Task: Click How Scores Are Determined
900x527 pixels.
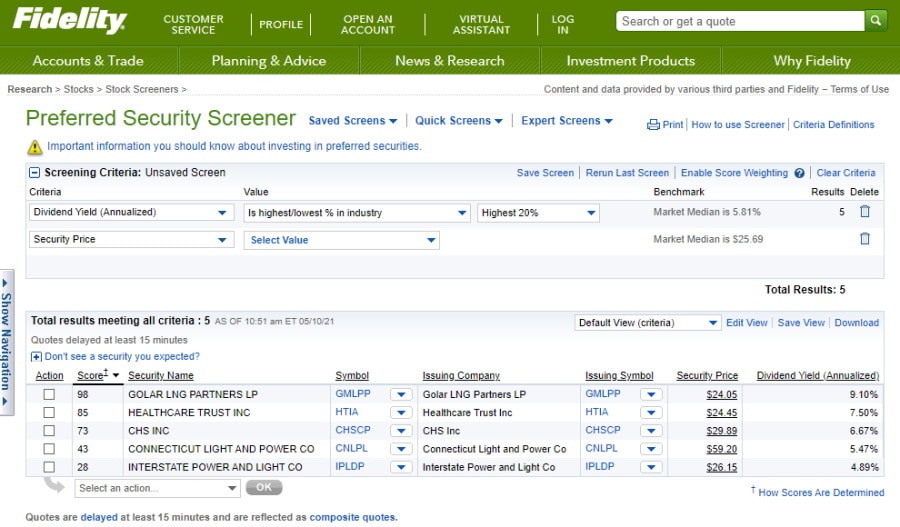Action: tap(821, 493)
